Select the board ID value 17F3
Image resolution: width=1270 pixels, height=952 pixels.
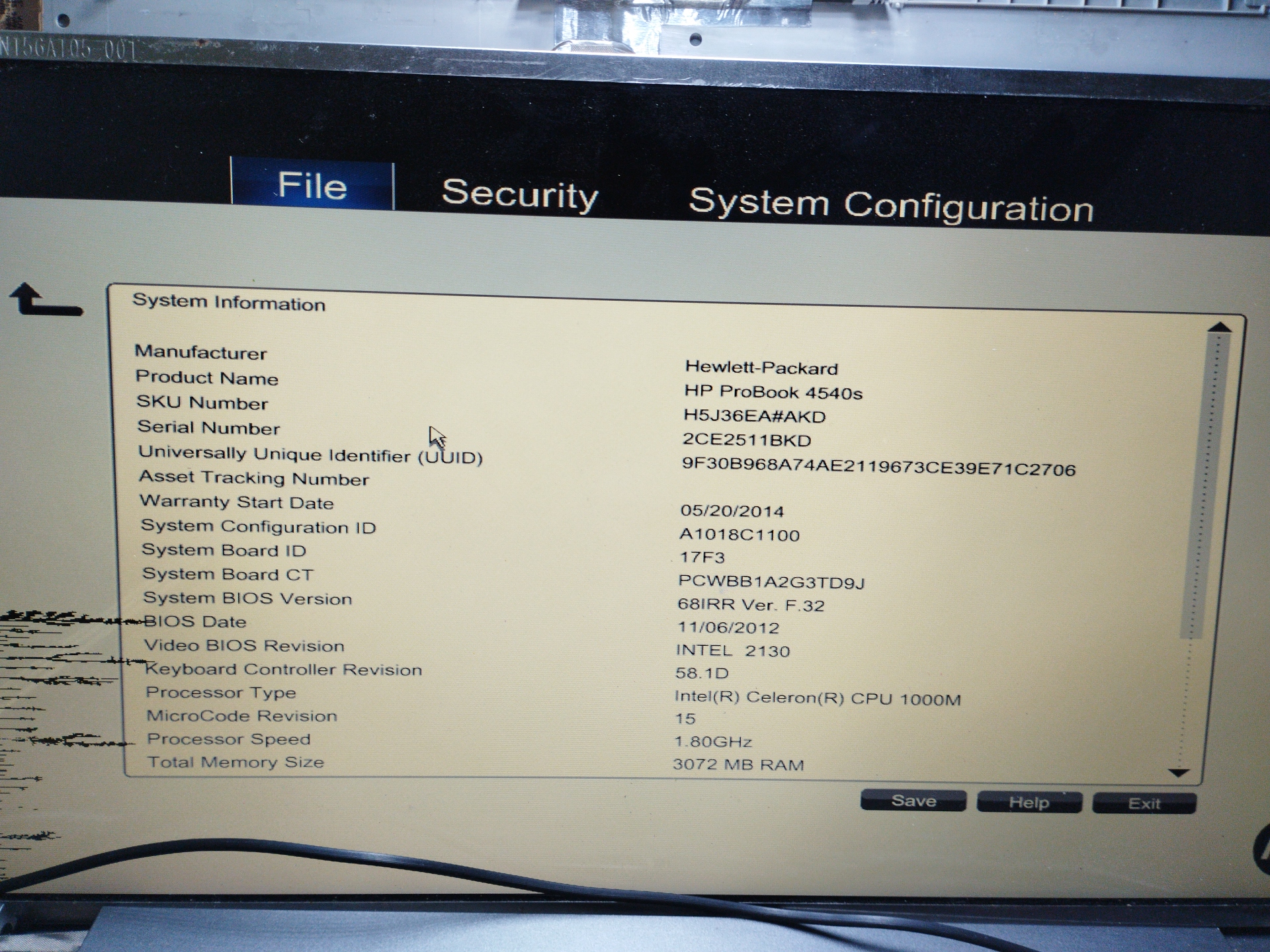702,557
